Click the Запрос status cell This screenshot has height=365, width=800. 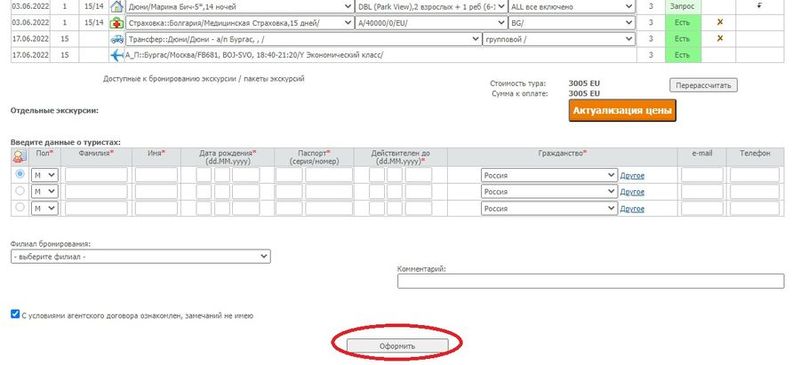tap(683, 7)
